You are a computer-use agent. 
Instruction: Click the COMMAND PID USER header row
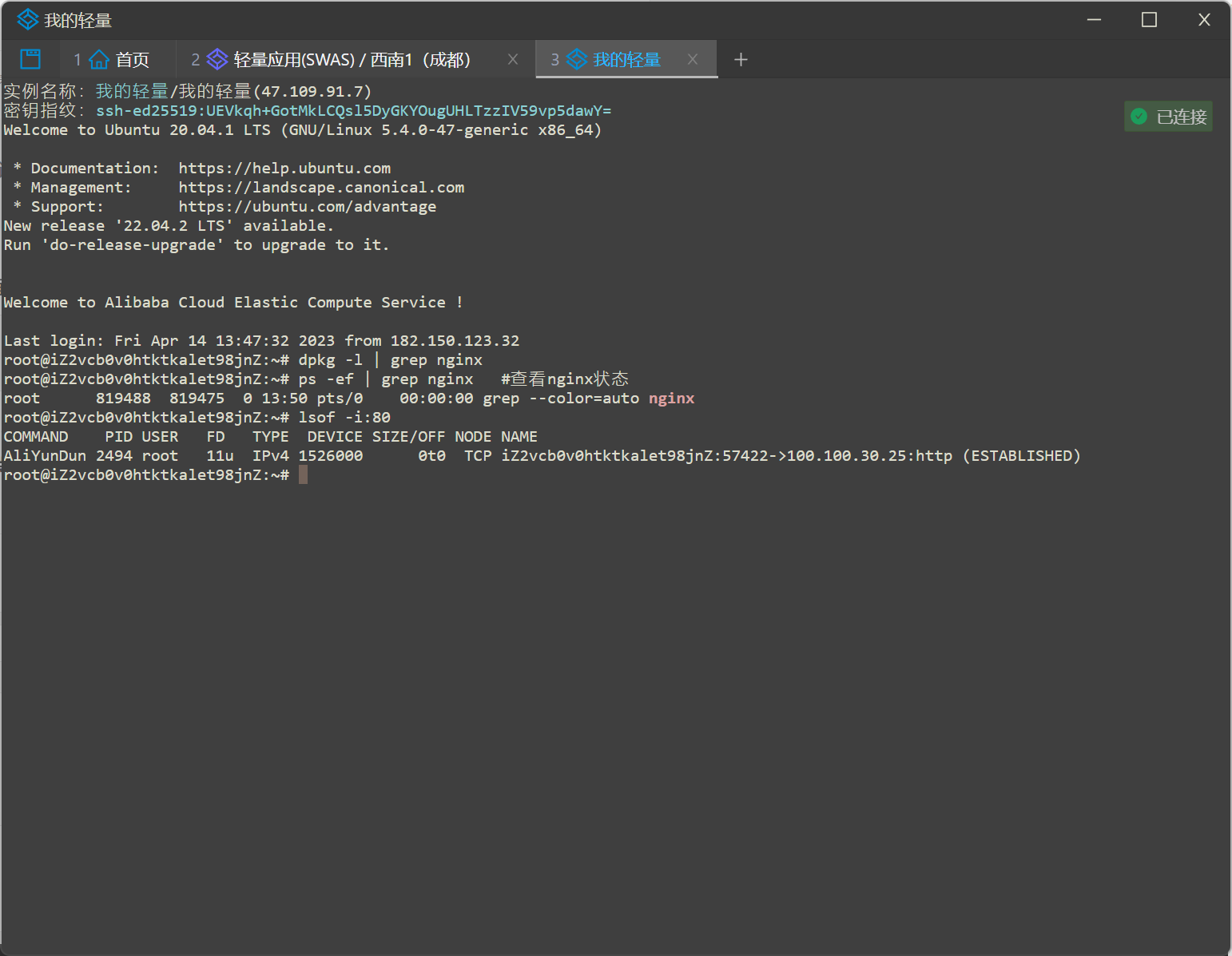[x=271, y=436]
